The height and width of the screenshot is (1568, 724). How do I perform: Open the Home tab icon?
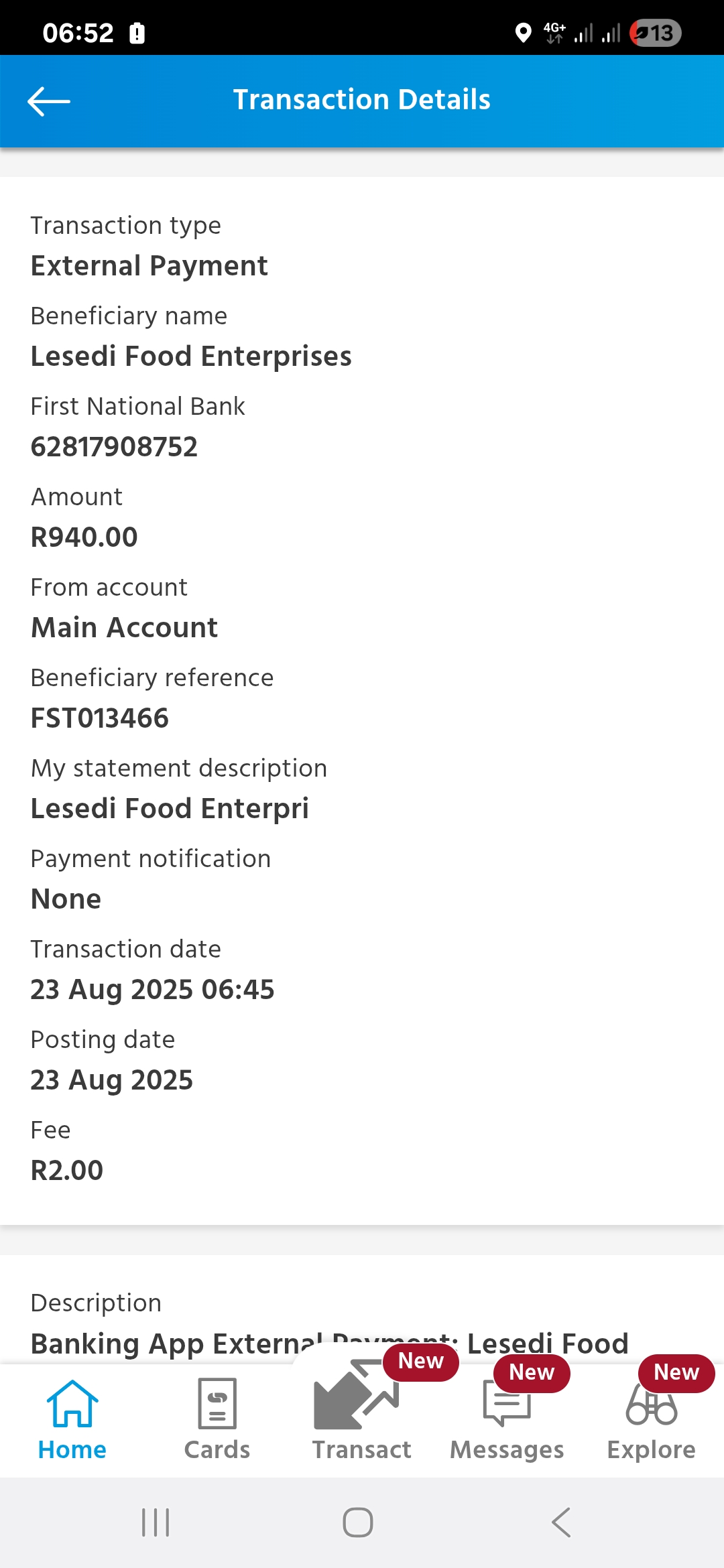coord(72,1403)
